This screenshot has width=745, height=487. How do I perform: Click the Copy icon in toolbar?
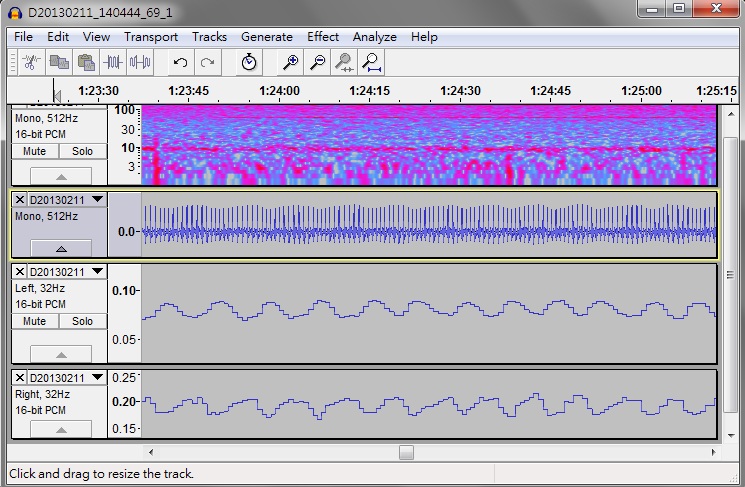pos(59,62)
